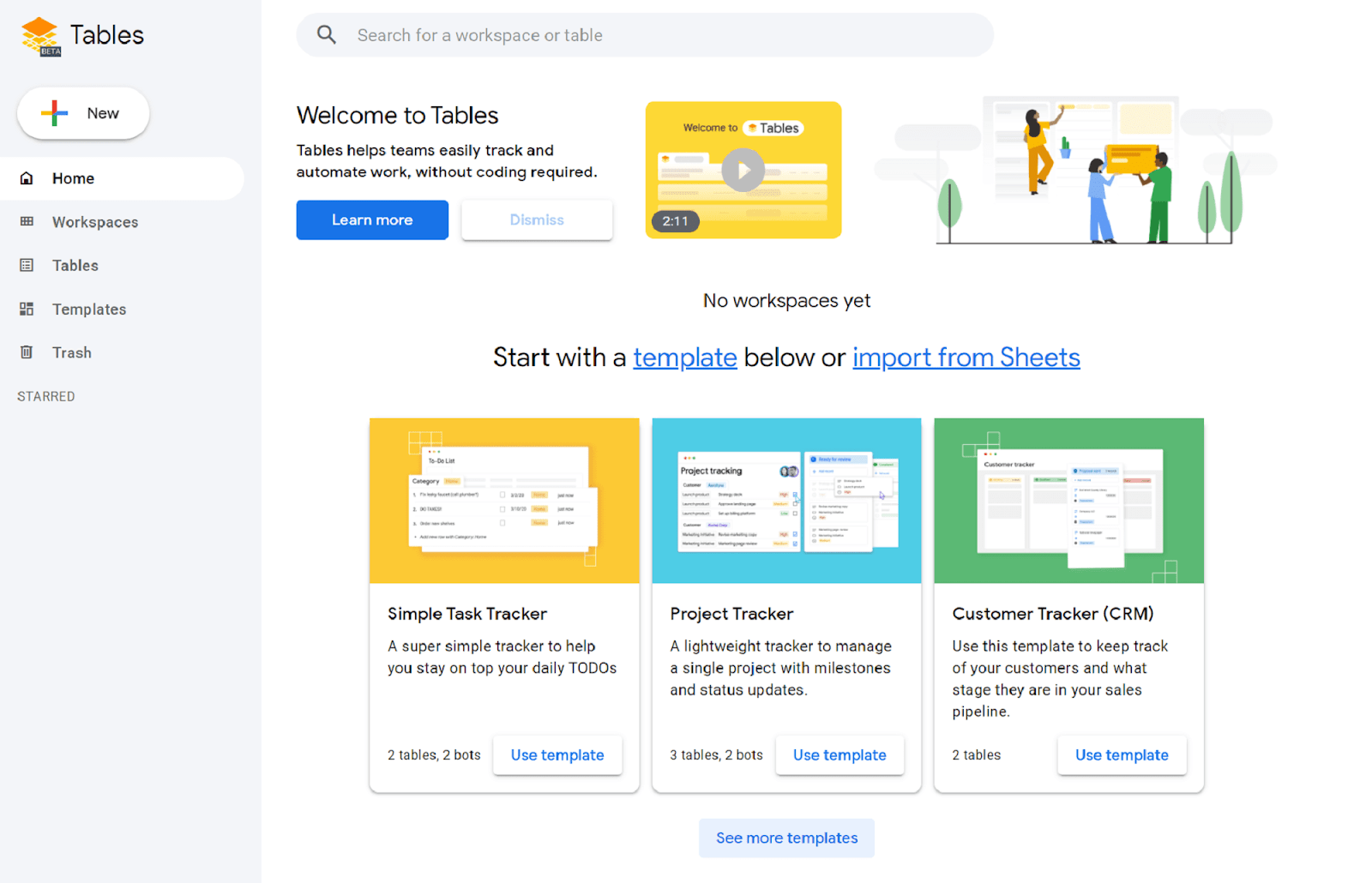The width and height of the screenshot is (1372, 883).
Task: Open the Home menu item
Action: [122, 178]
